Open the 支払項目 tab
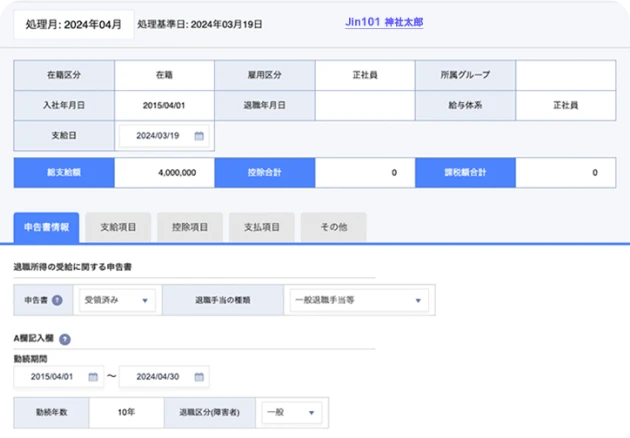This screenshot has height=438, width=630. [x=261, y=227]
